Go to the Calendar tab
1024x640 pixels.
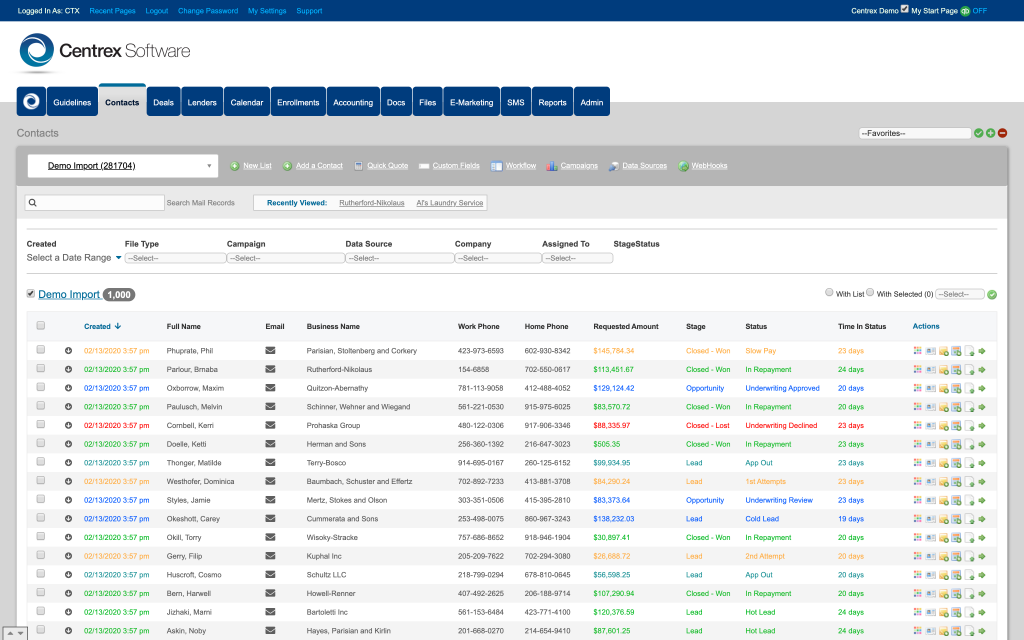click(247, 102)
